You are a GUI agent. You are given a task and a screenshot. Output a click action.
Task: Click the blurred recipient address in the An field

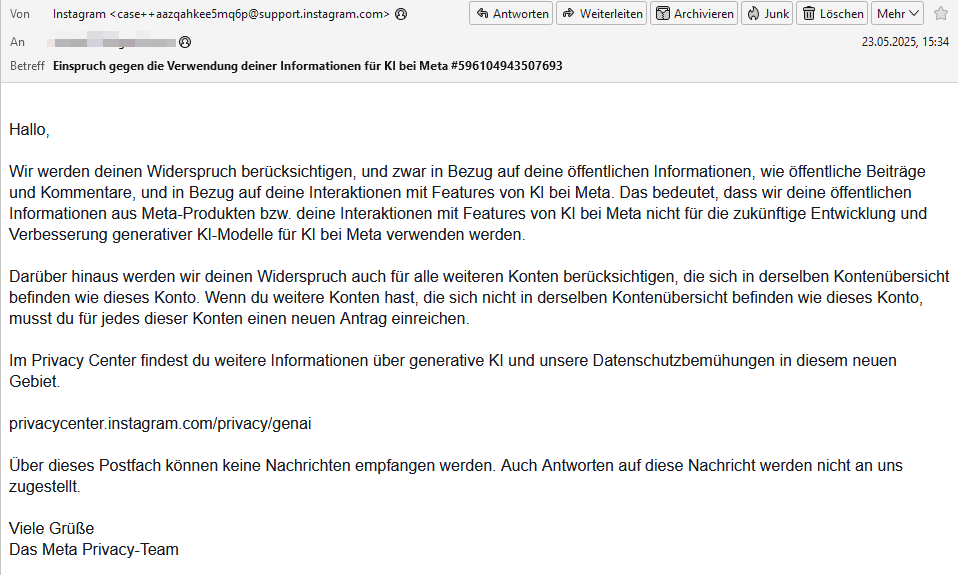tap(112, 42)
